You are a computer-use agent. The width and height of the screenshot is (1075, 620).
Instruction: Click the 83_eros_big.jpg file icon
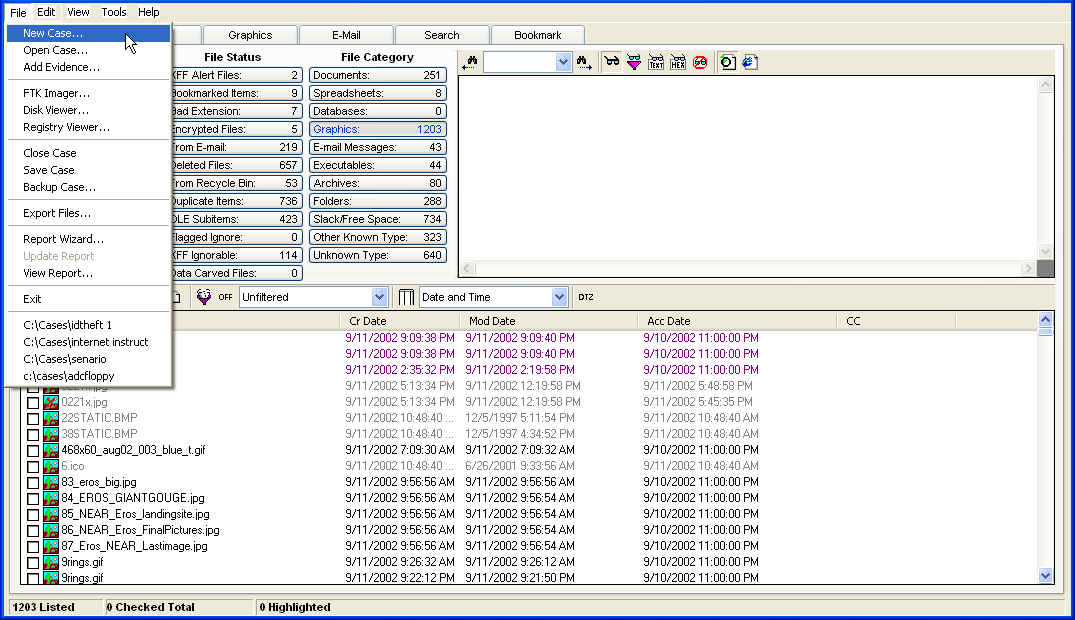coord(51,482)
